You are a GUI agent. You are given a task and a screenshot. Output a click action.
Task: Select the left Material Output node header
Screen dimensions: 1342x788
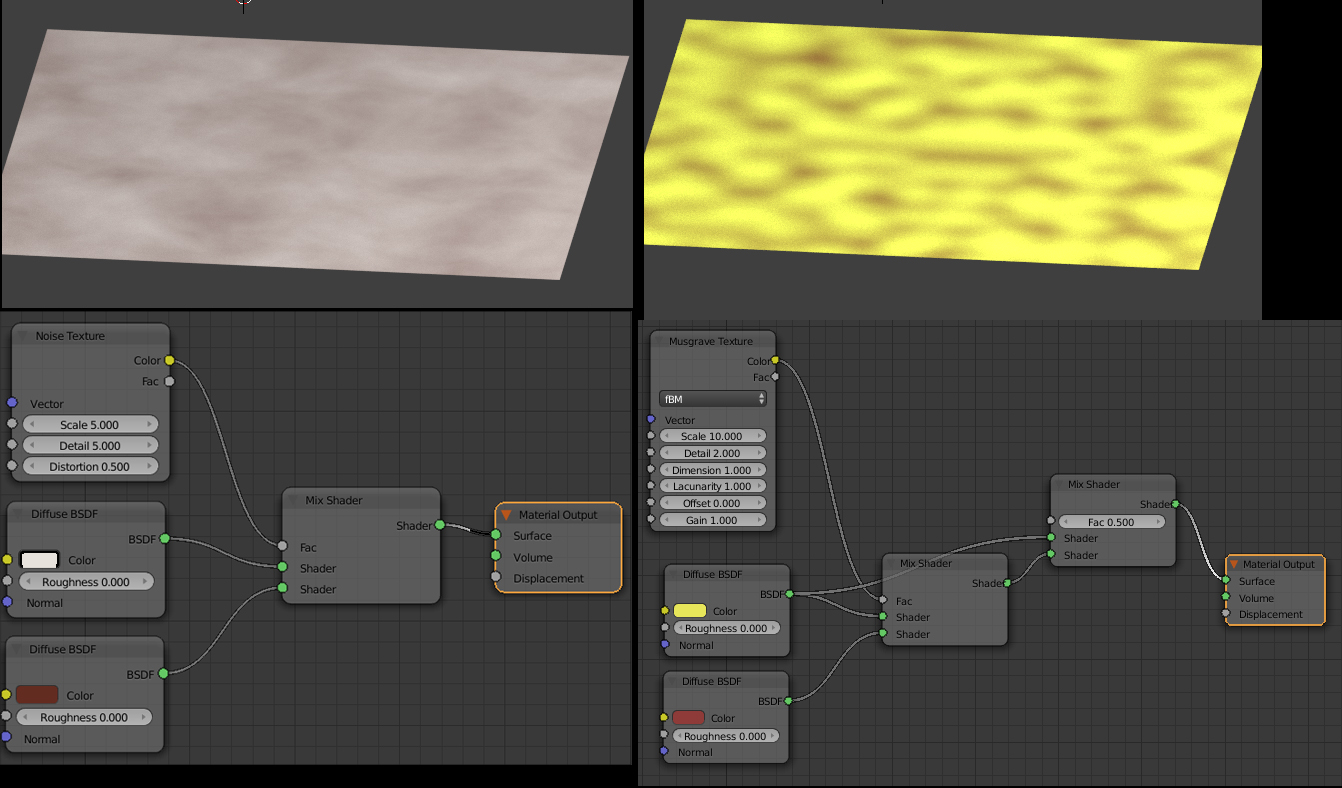click(x=558, y=514)
